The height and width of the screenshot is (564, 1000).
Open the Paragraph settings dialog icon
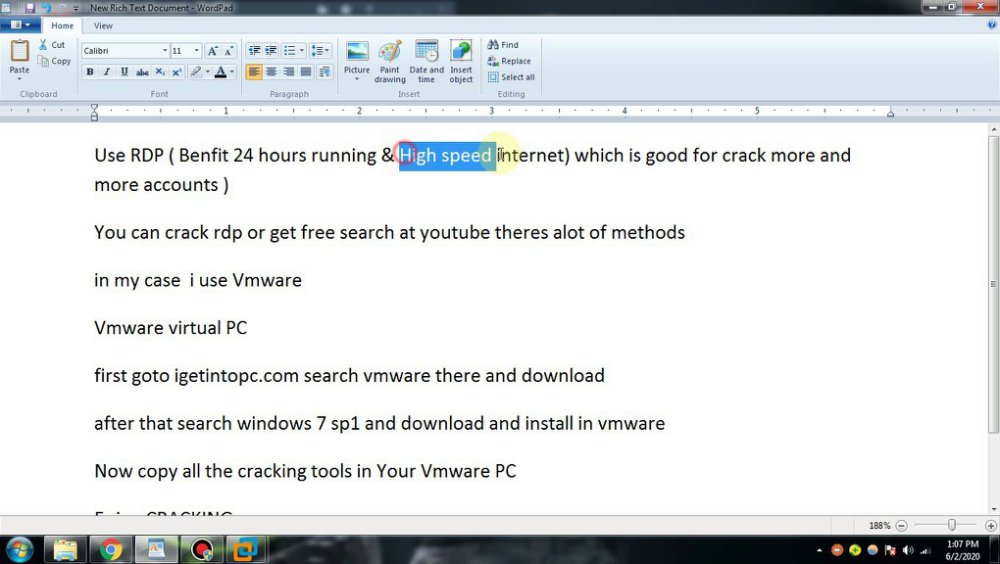[325, 71]
